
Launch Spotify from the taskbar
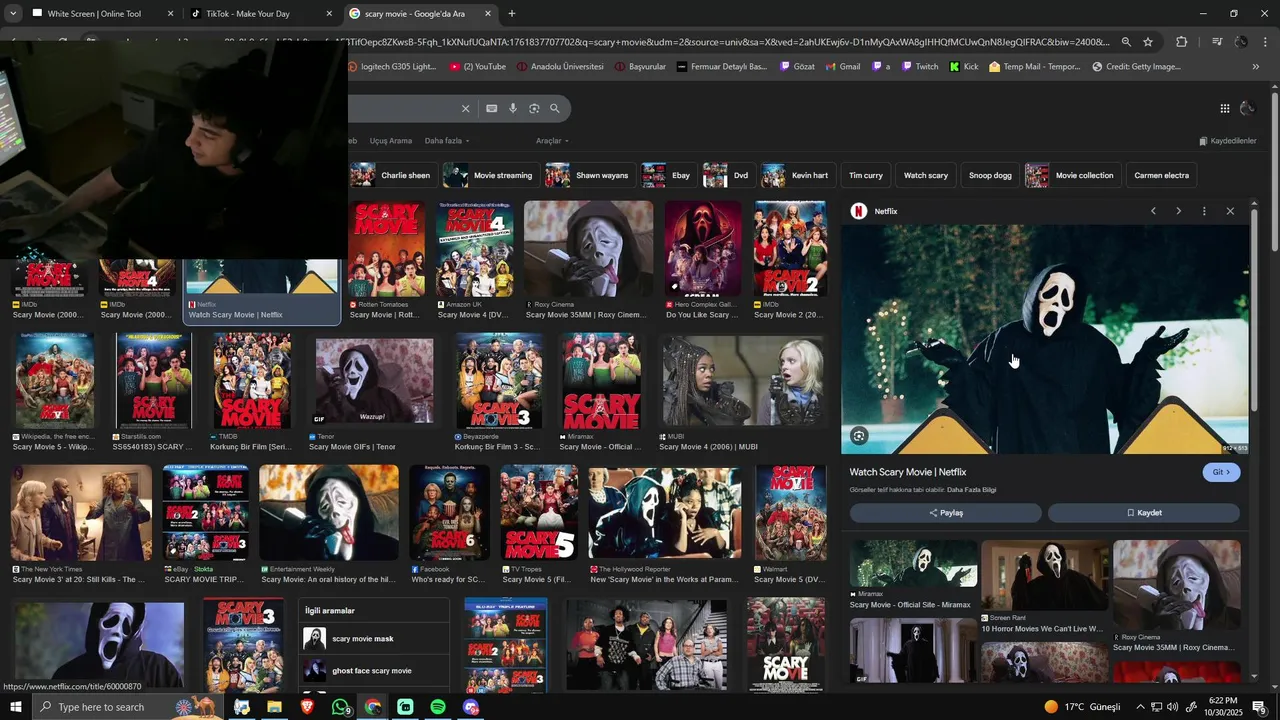click(x=438, y=707)
